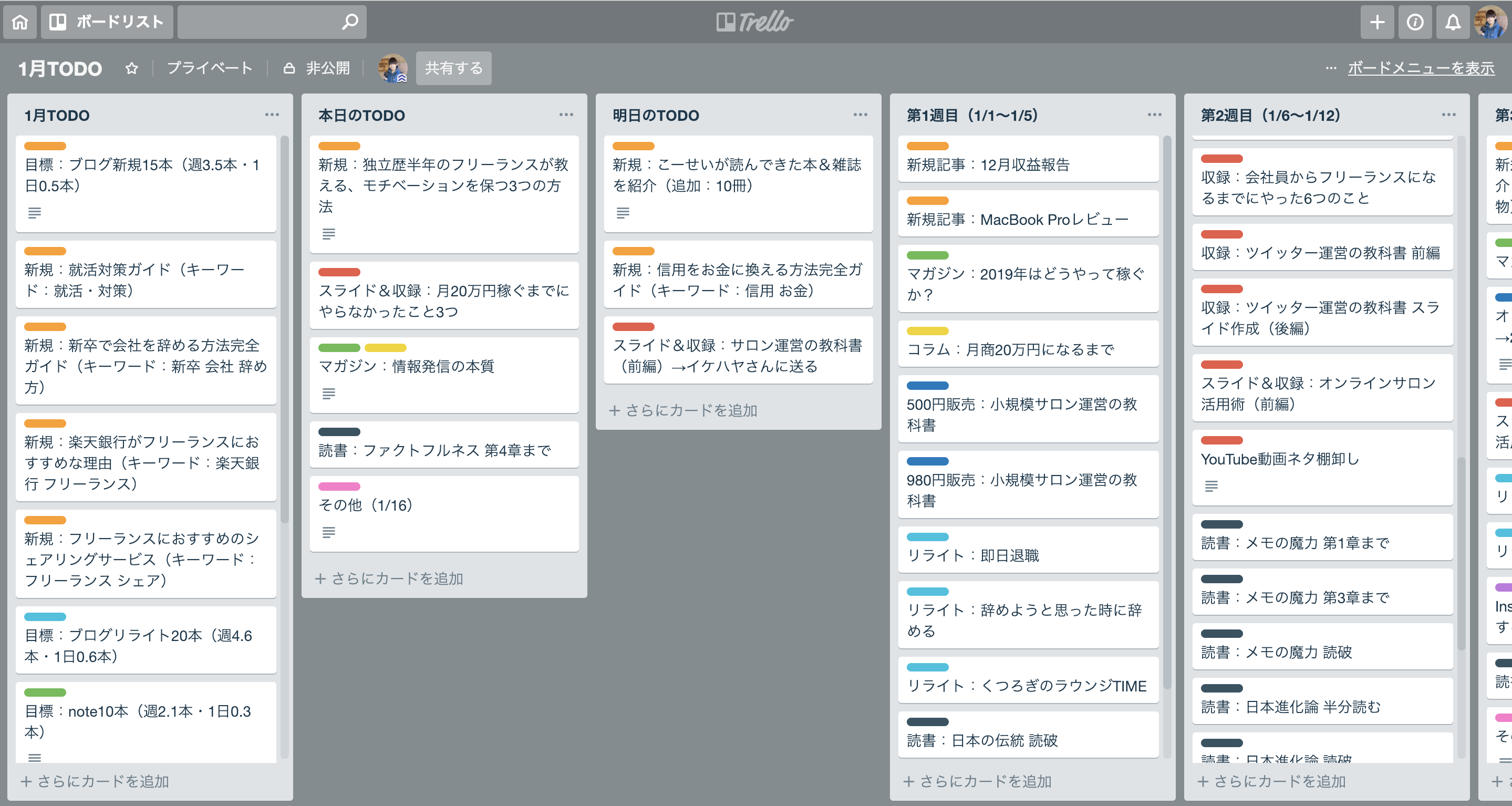This screenshot has height=806, width=1512.
Task: Click yellow label on 情報発信の本質 card
Action: (x=386, y=347)
